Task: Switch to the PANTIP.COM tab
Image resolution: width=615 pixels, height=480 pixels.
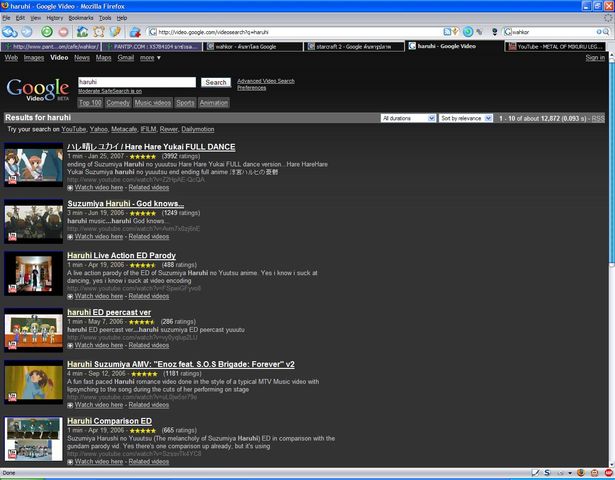Action: tap(152, 47)
